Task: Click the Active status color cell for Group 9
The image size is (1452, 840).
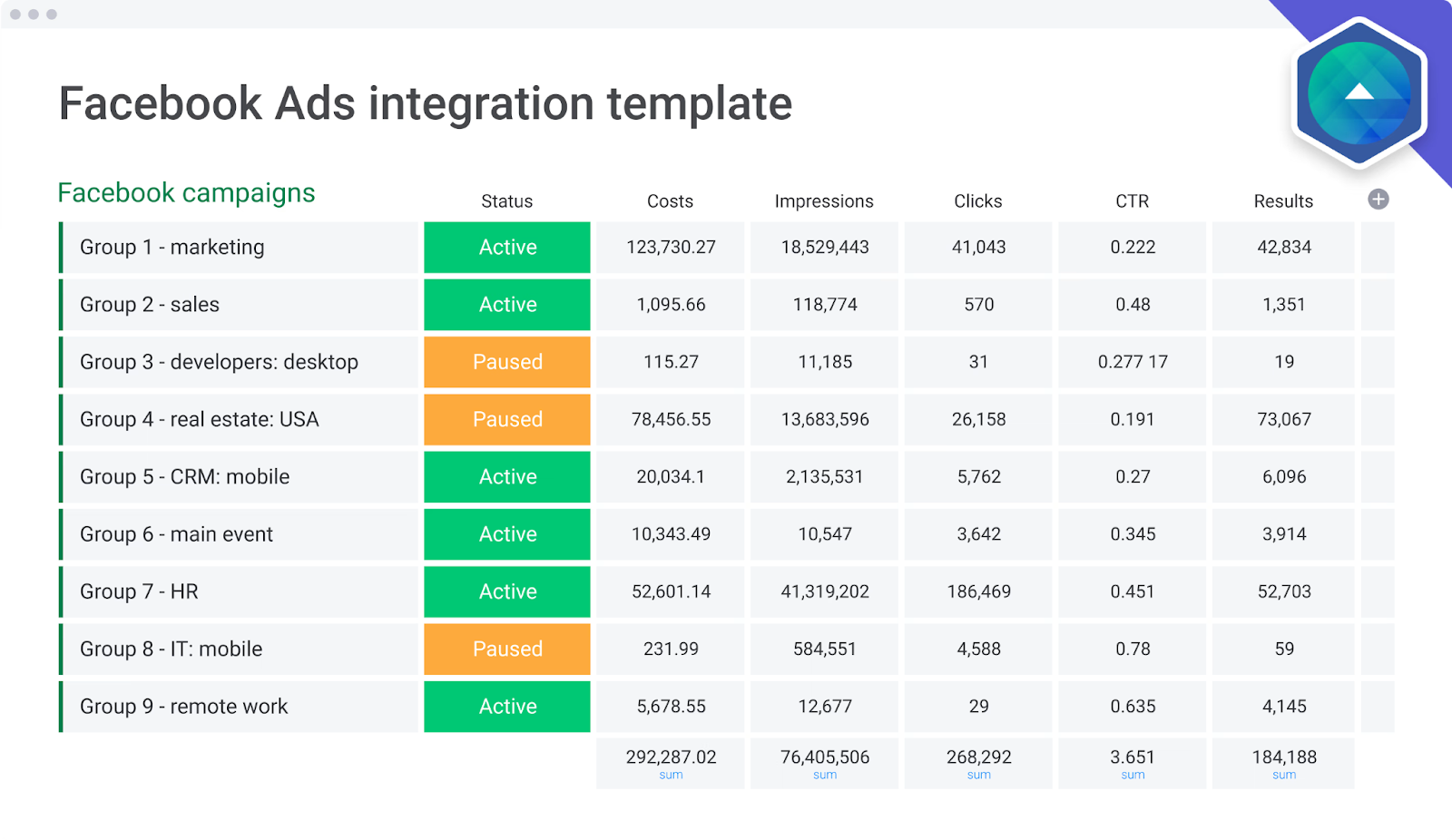Action: (507, 707)
